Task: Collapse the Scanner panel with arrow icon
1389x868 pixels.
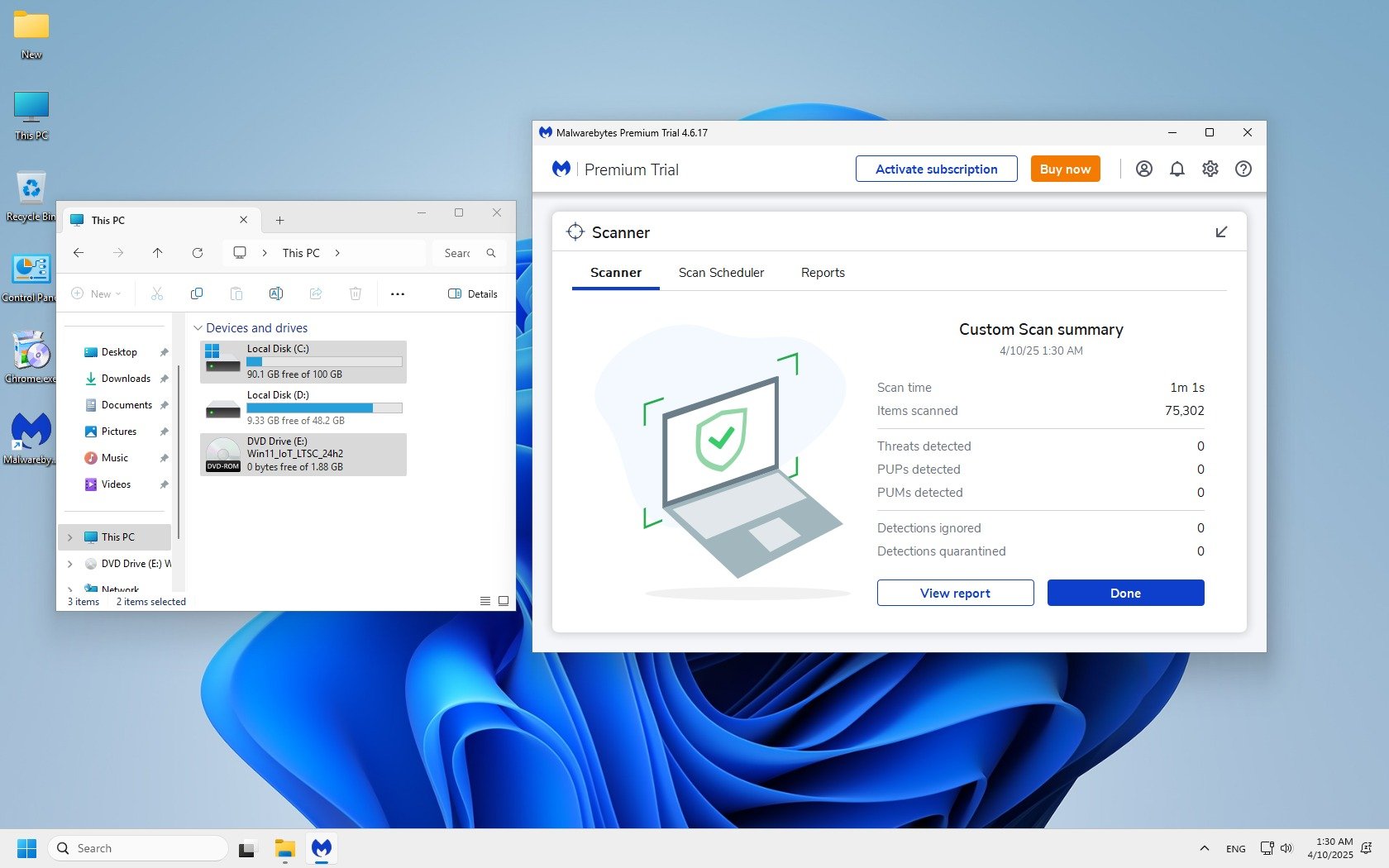Action: point(1221,232)
